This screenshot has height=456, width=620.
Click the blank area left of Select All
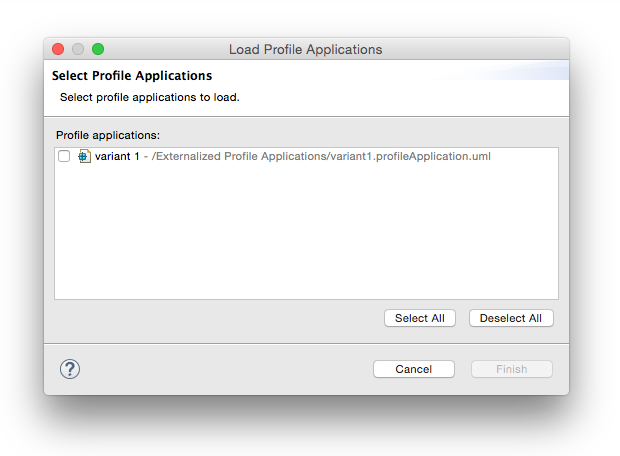pos(217,318)
